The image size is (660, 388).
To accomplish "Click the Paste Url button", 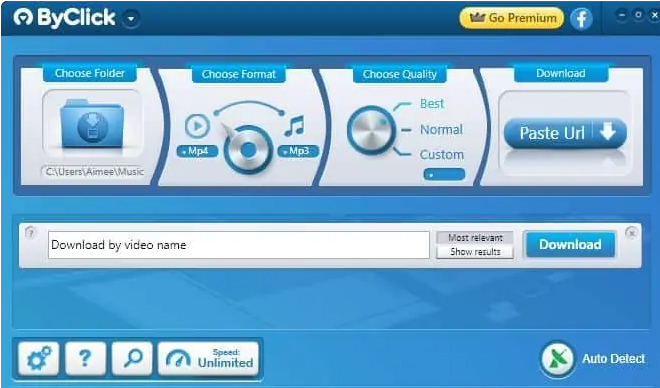I will point(565,133).
